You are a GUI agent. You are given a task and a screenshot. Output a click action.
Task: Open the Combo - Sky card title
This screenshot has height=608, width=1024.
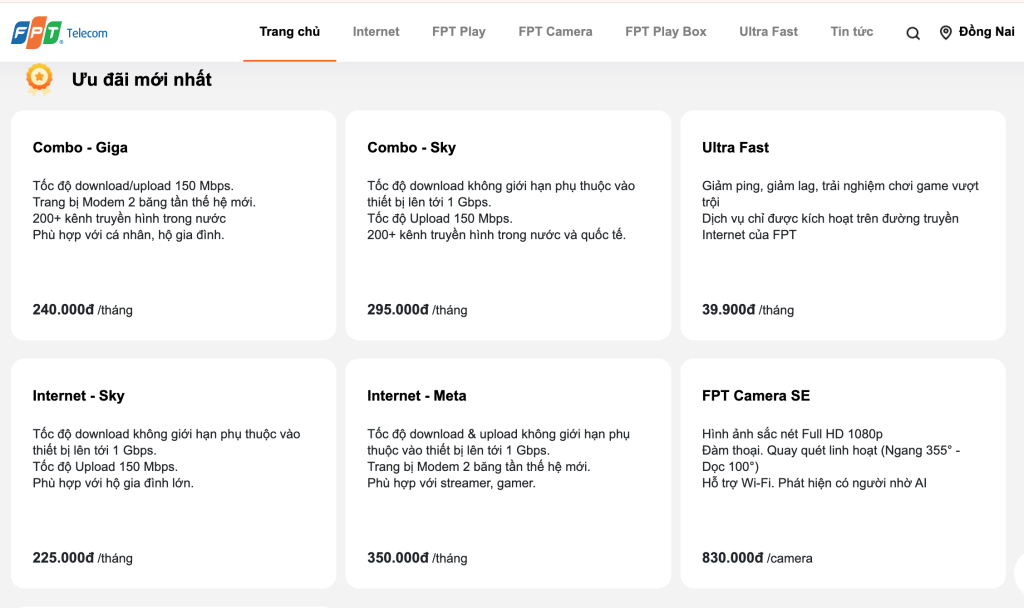click(411, 148)
